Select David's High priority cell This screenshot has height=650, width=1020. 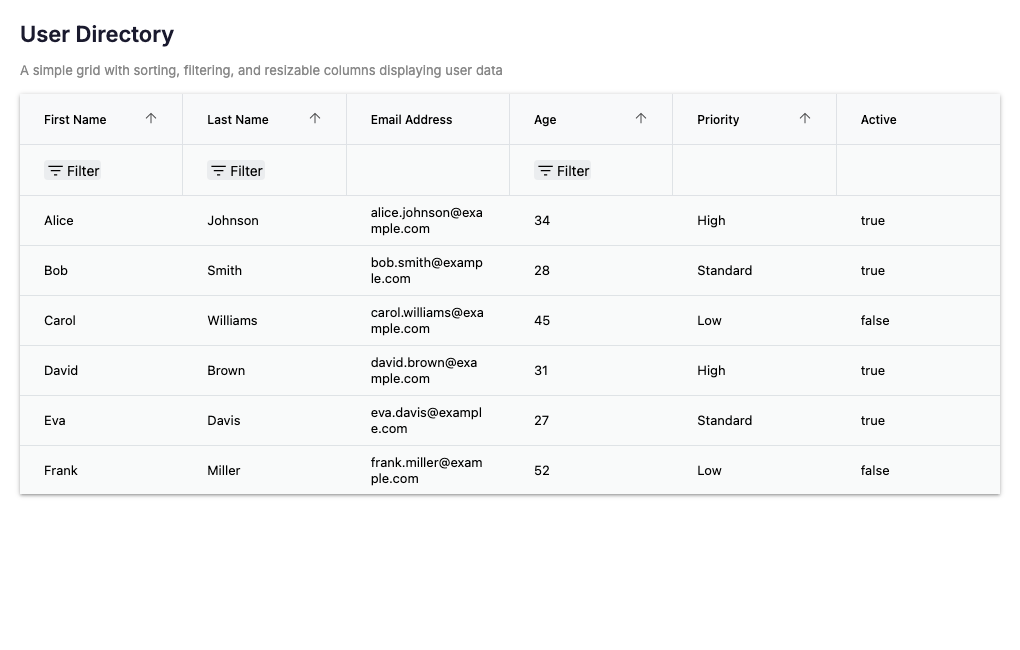tap(711, 371)
